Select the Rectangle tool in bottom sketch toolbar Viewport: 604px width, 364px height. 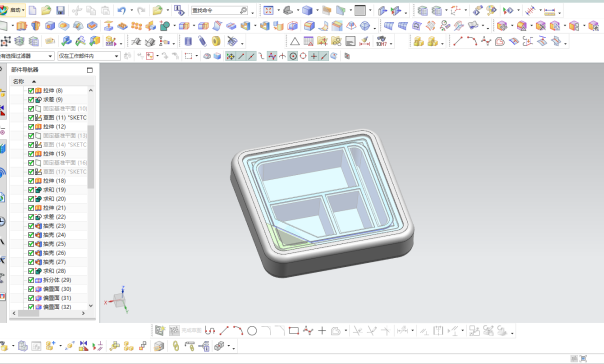(294, 330)
